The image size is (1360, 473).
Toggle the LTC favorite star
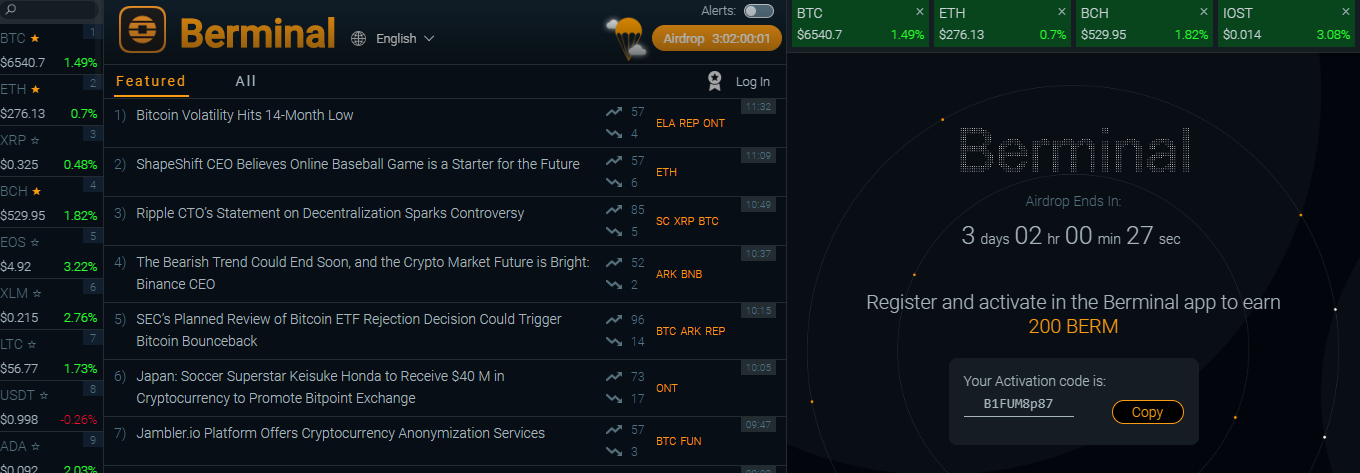pyautogui.click(x=33, y=344)
